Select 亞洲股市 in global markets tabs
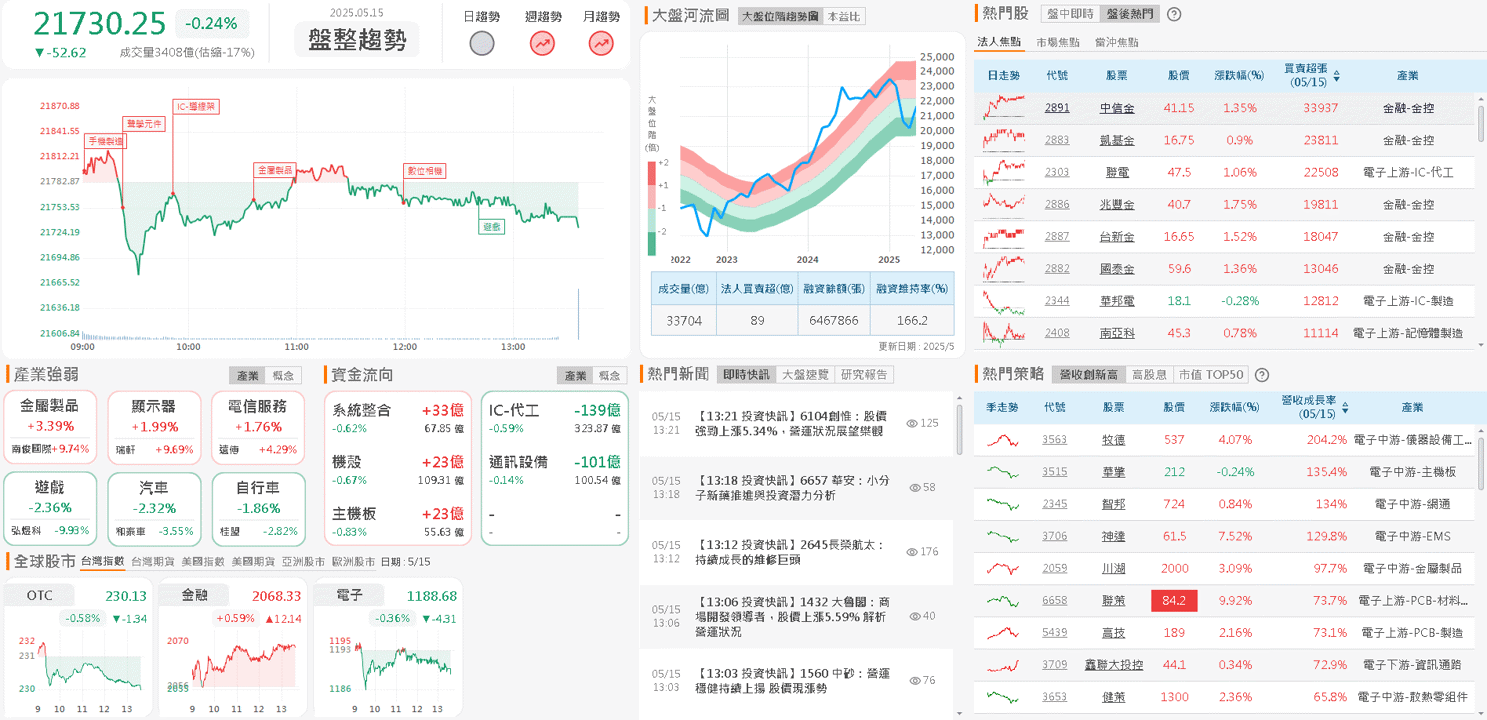Viewport: 1487px width, 720px height. [x=303, y=562]
